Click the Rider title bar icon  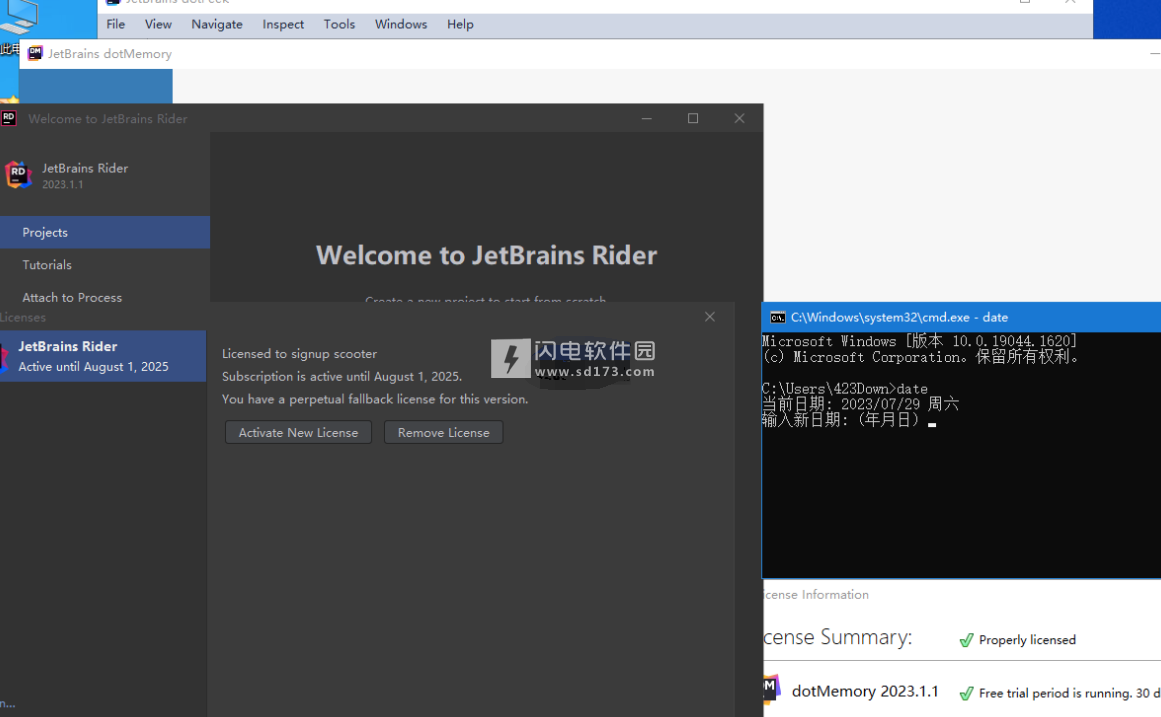point(9,118)
